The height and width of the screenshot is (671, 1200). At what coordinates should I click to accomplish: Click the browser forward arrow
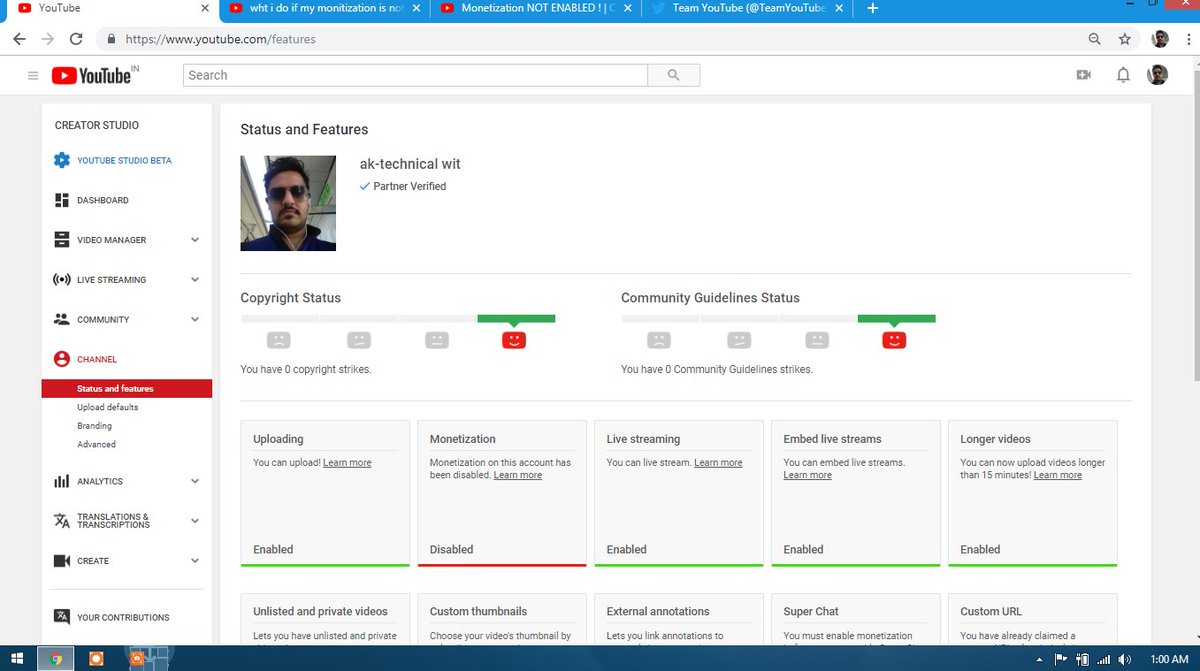47,39
